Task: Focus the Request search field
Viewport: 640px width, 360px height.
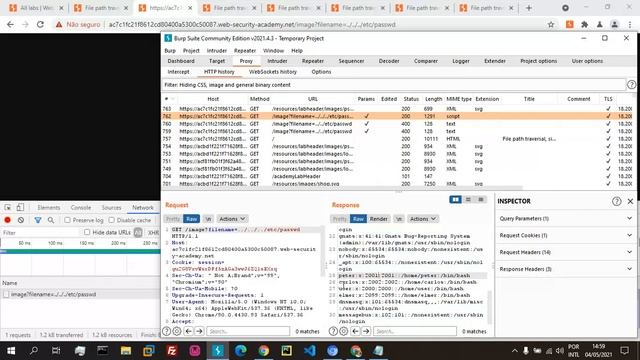Action: (248, 331)
